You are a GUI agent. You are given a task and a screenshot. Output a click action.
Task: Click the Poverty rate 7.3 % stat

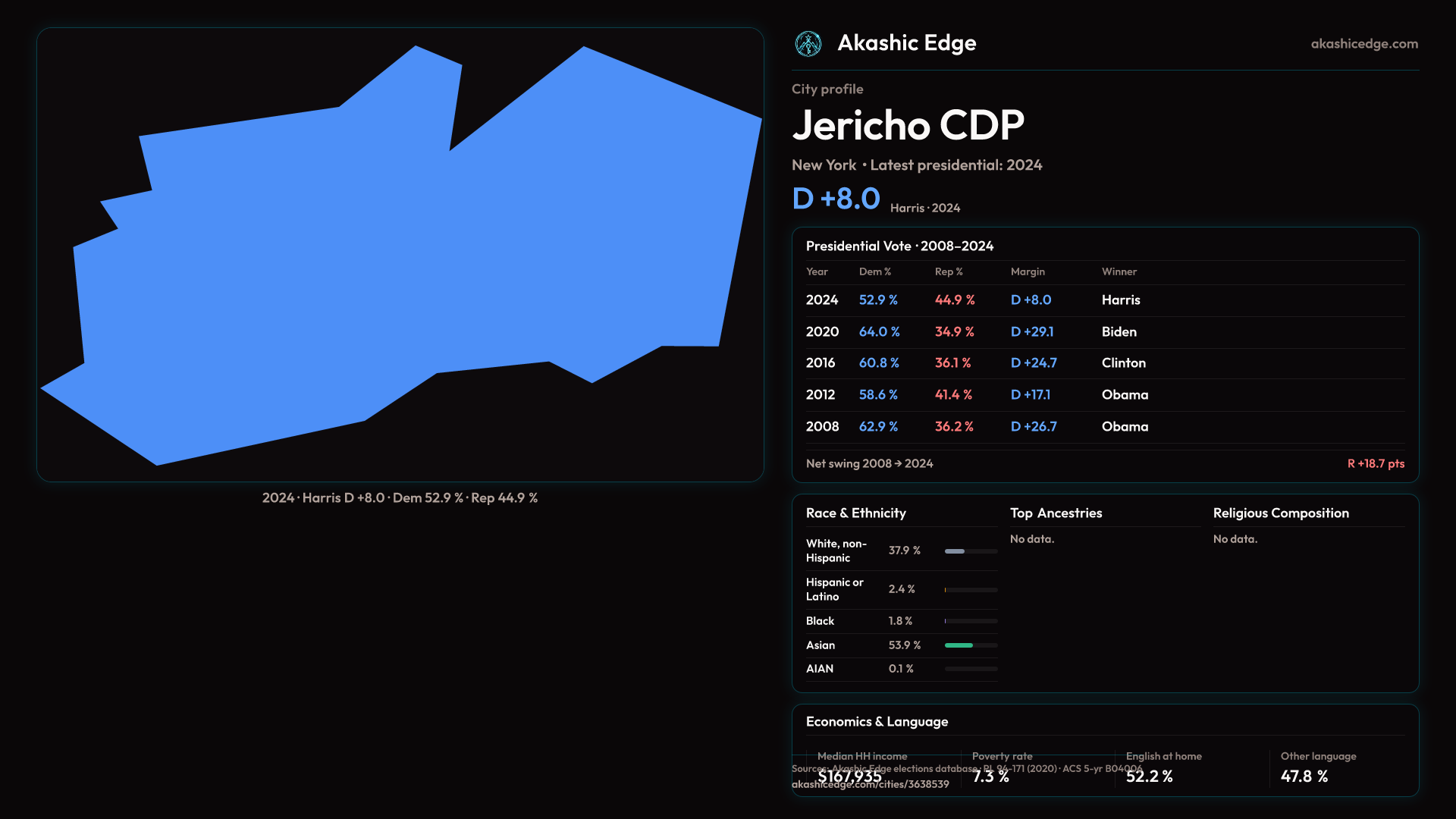point(990,777)
